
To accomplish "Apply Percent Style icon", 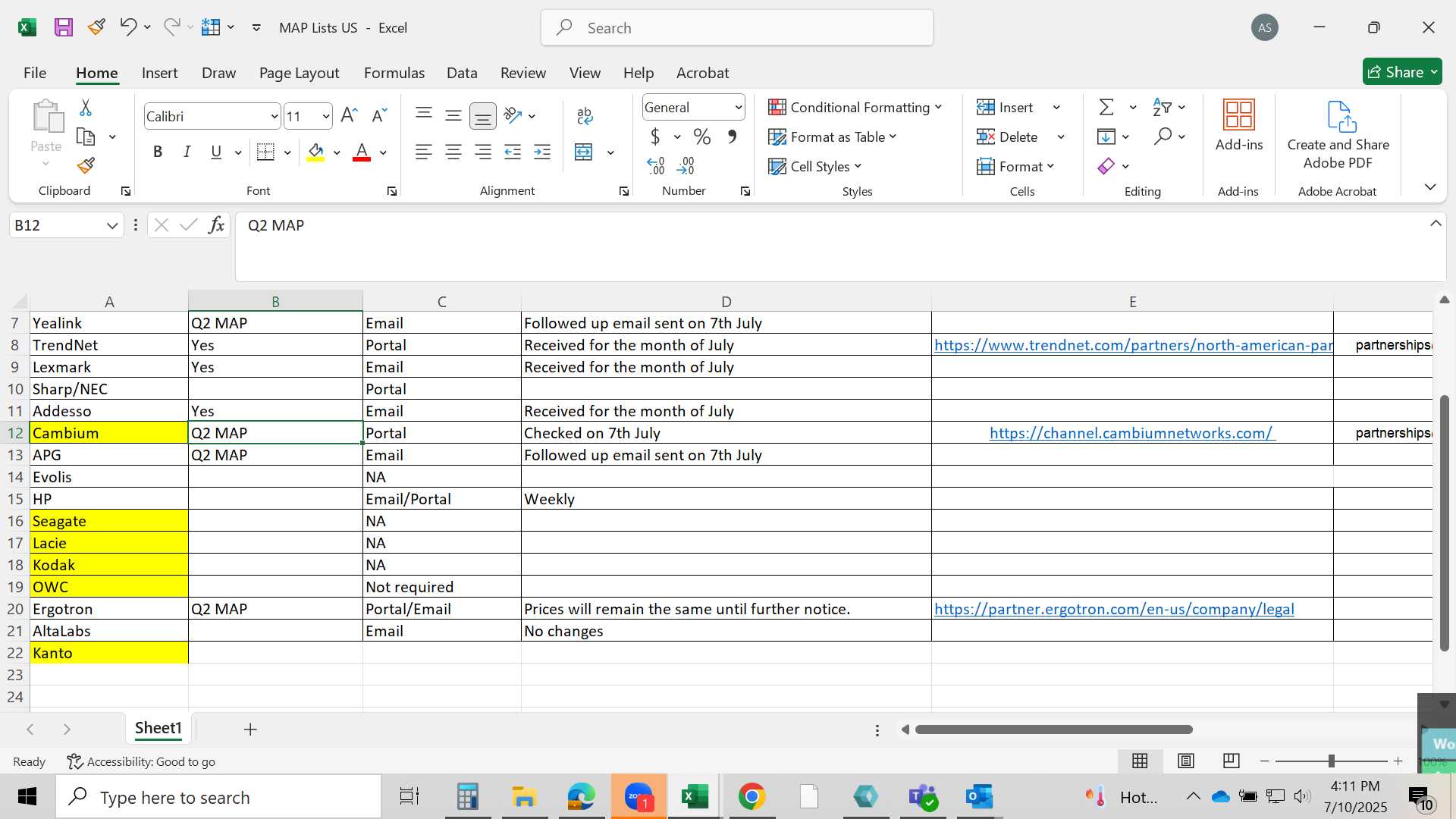I will click(x=702, y=136).
